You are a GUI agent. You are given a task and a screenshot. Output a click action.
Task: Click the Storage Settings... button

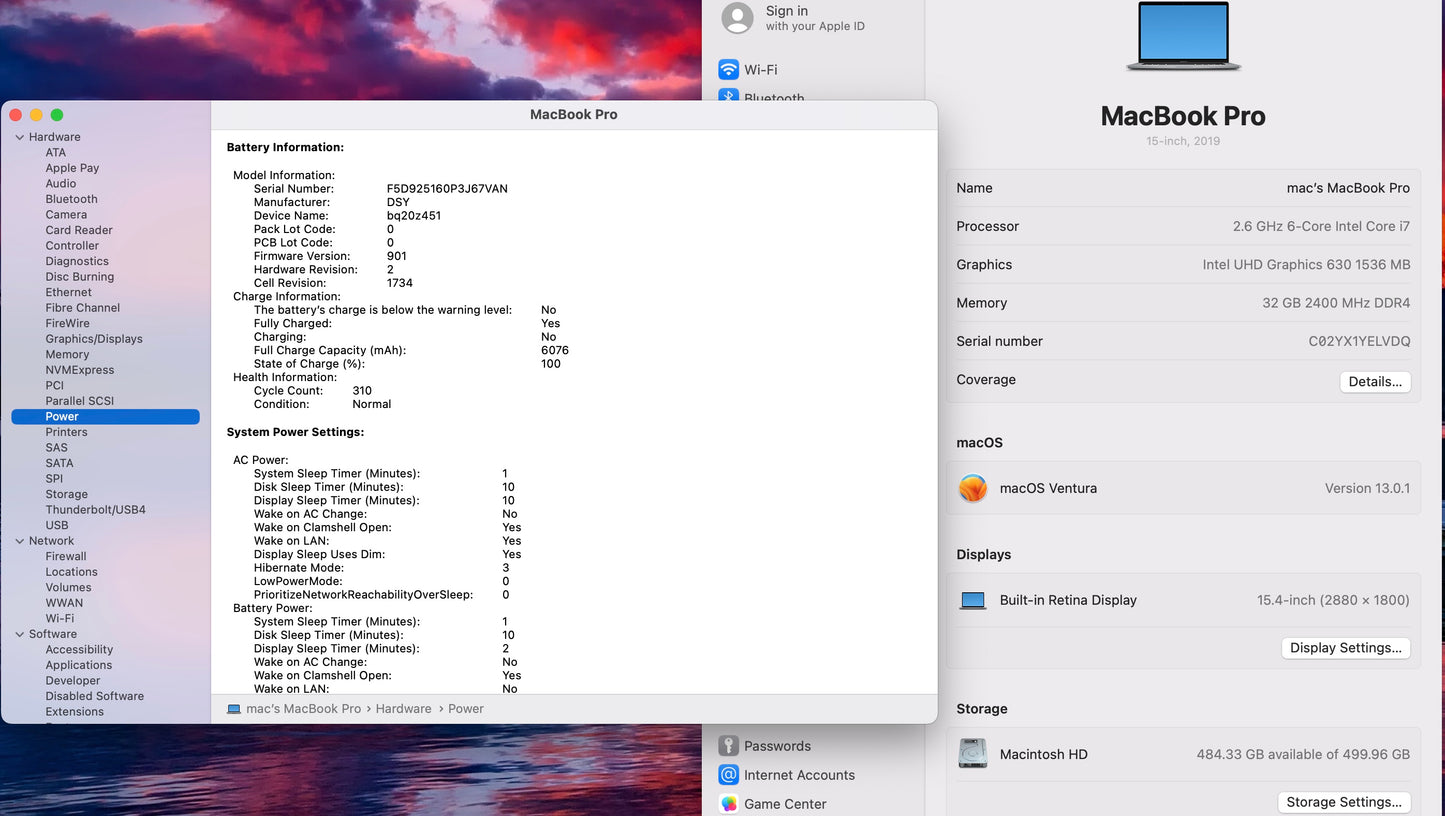coord(1344,802)
